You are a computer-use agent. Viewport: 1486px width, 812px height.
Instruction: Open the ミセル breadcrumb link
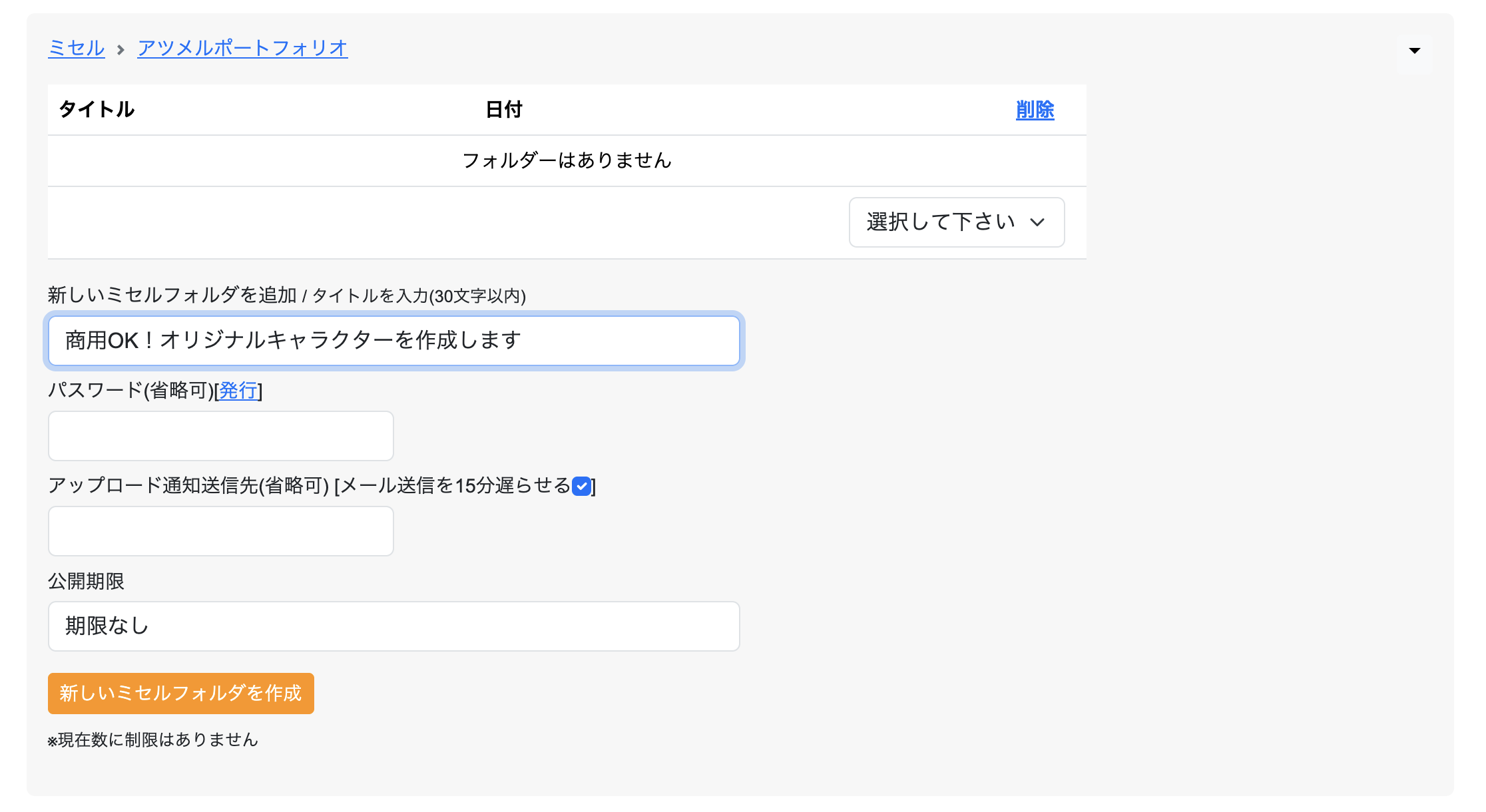(x=77, y=48)
